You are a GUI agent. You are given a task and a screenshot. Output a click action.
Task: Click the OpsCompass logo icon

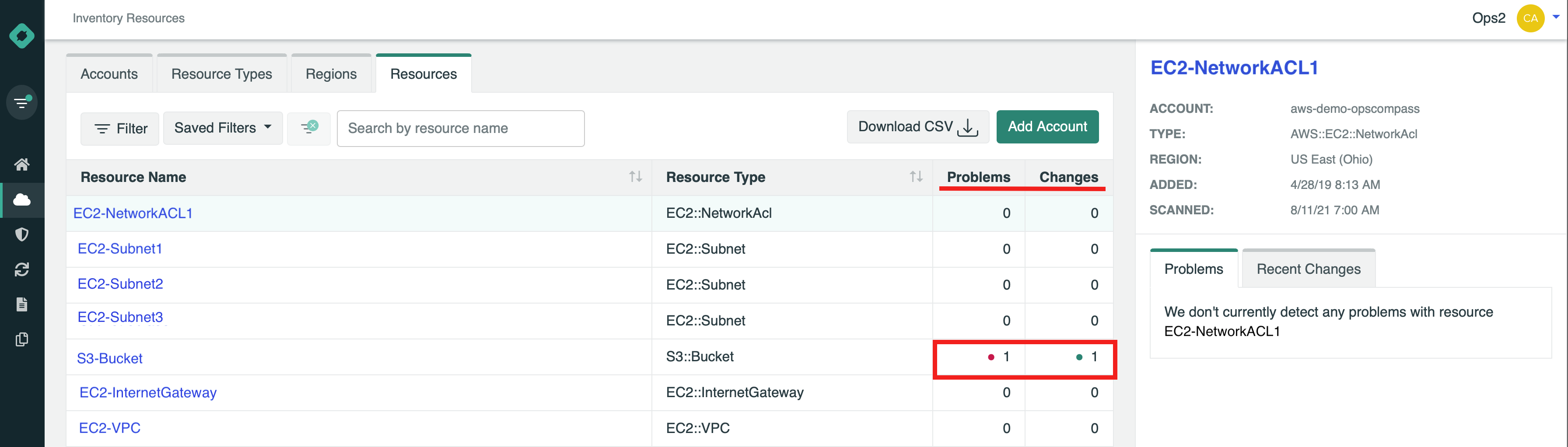(22, 36)
